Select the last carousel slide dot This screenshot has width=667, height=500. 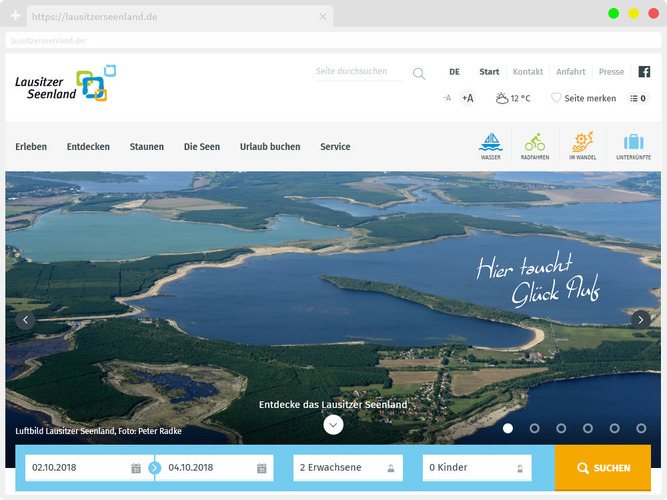[641, 428]
